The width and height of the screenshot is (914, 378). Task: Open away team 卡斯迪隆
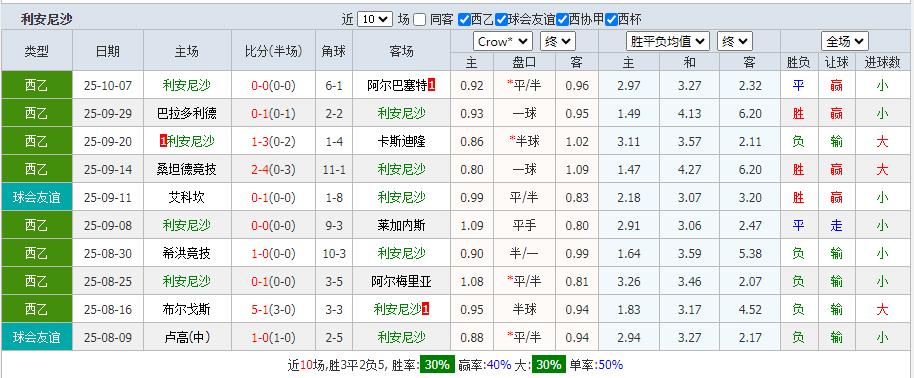click(401, 142)
